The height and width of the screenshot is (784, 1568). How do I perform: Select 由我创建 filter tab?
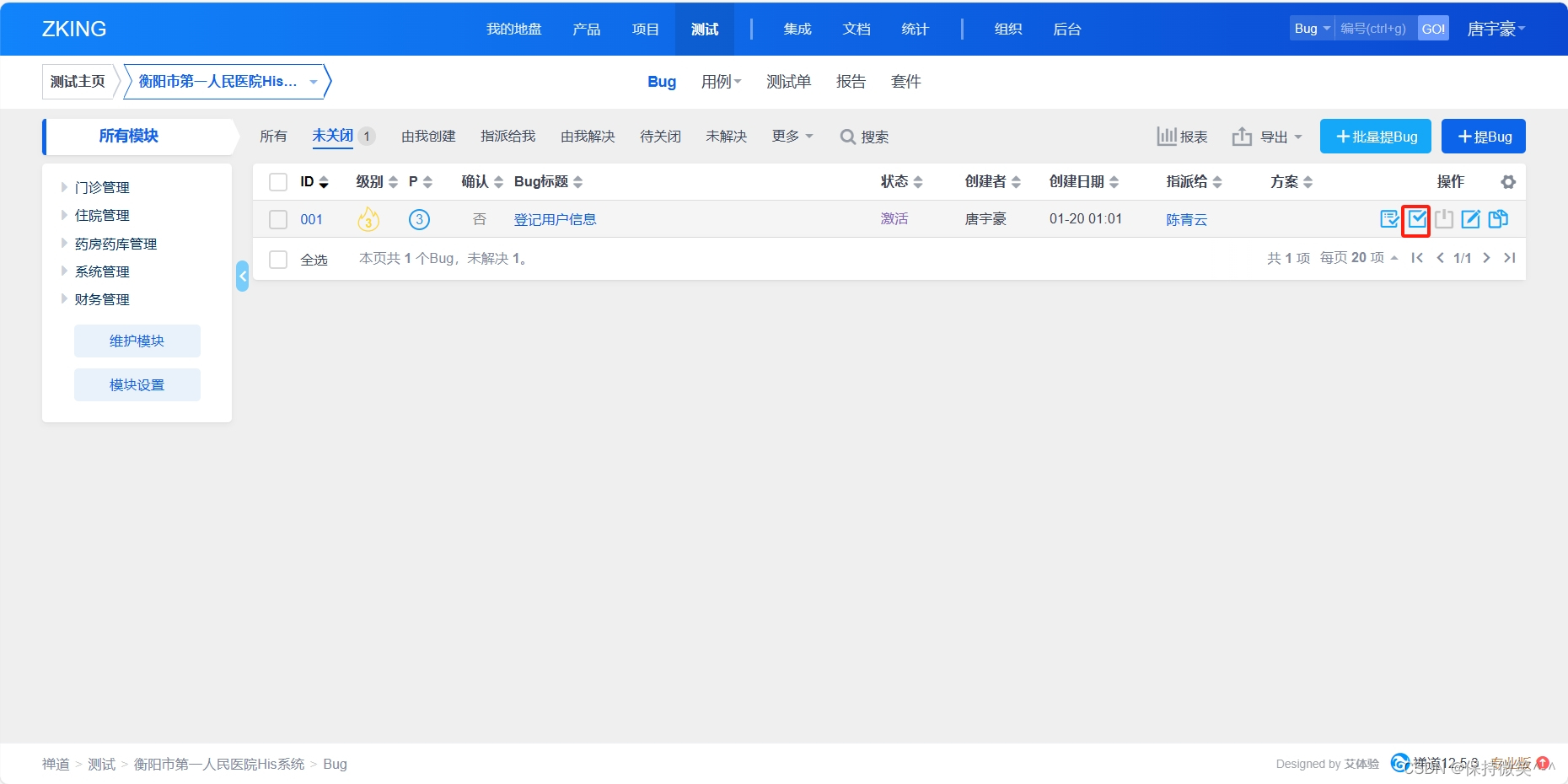tap(428, 137)
